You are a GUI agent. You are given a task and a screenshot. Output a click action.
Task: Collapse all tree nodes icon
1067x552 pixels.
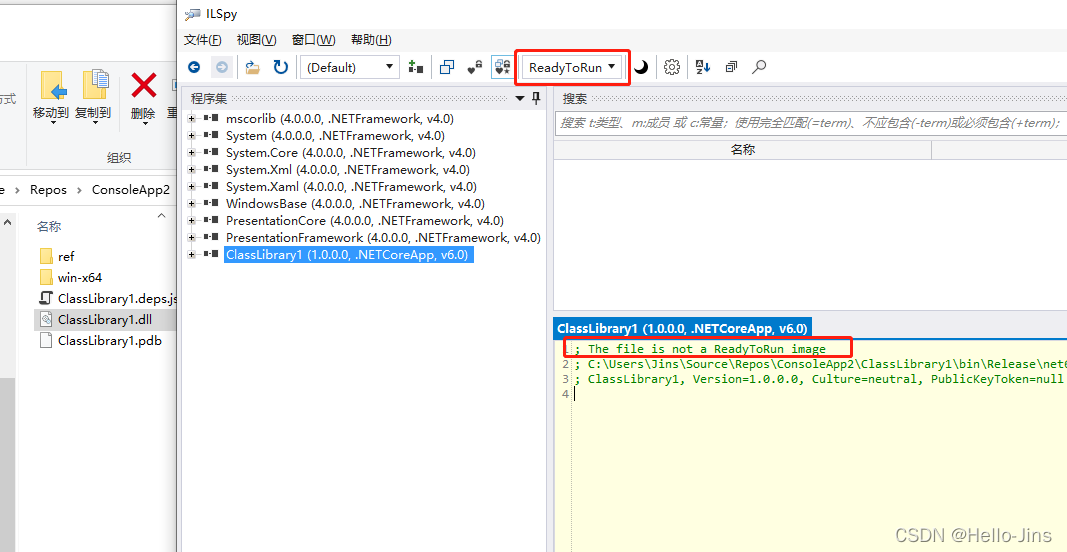pos(731,67)
